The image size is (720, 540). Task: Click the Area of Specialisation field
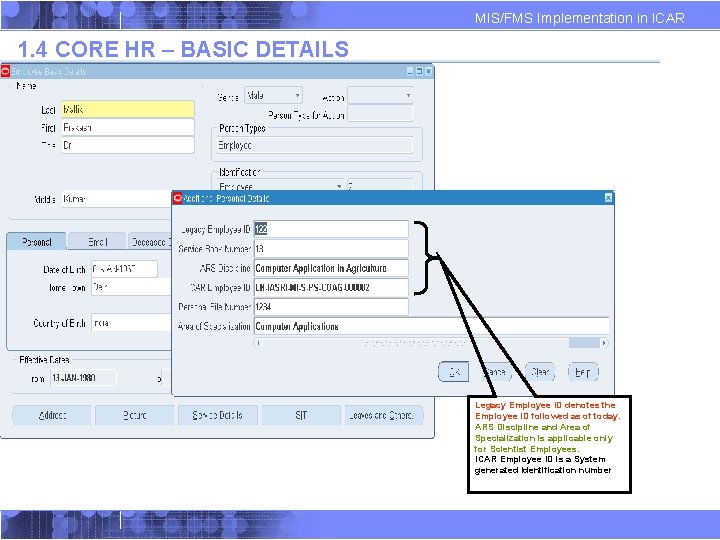pos(431,326)
